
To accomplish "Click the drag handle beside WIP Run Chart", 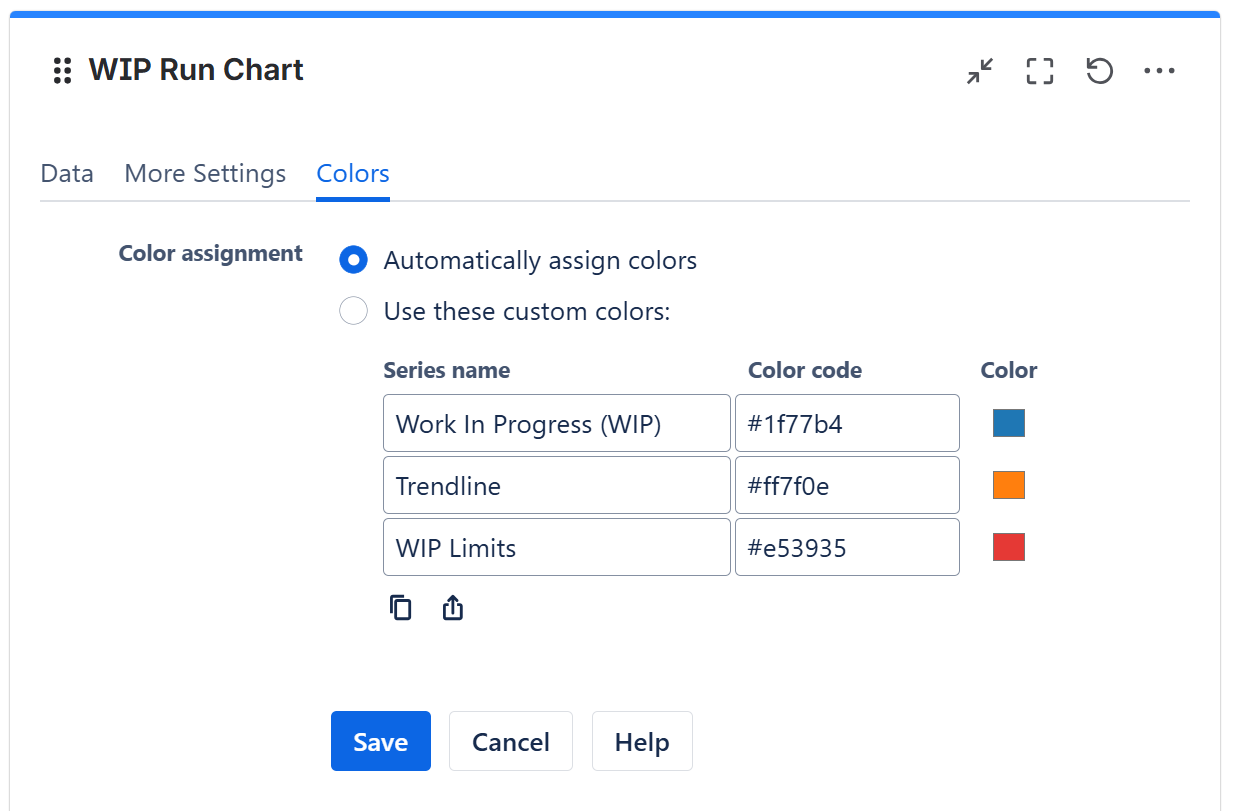I will pyautogui.click(x=62, y=70).
